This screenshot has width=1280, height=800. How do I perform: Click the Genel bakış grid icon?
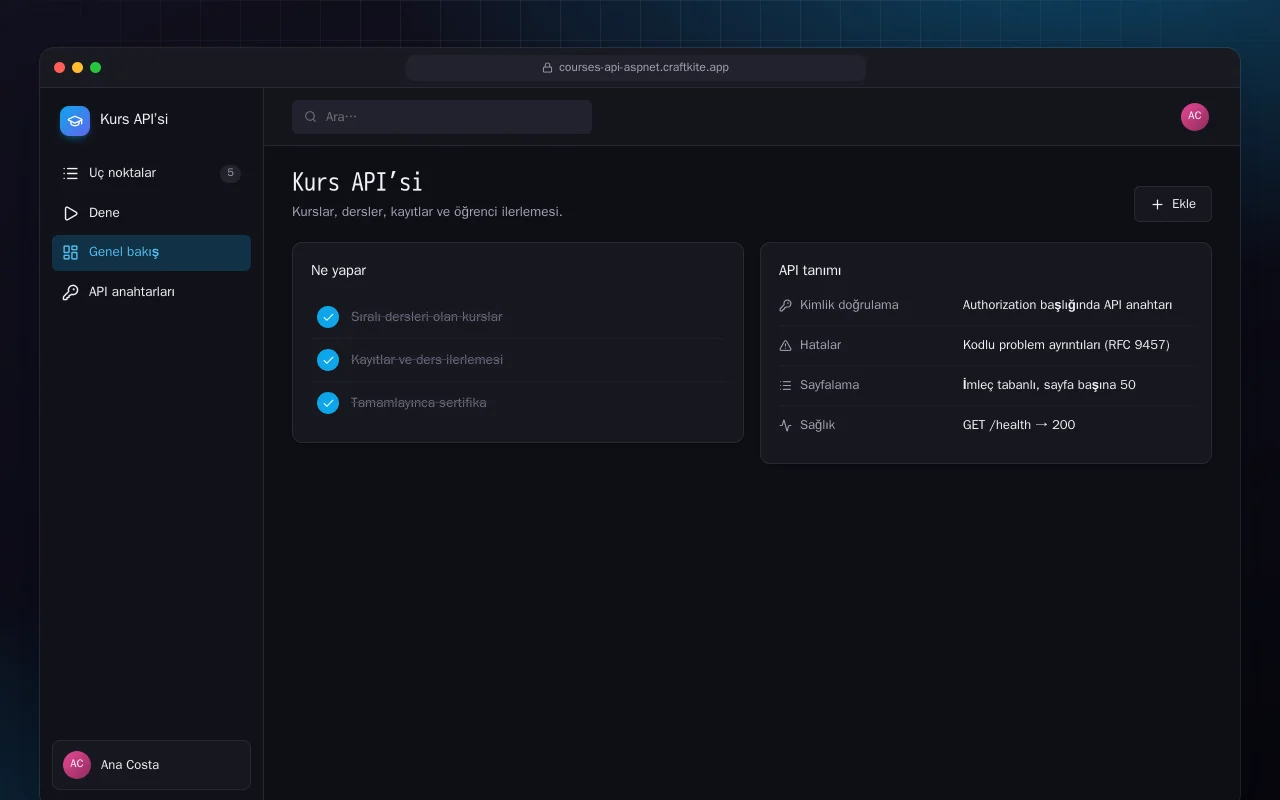[x=70, y=253]
